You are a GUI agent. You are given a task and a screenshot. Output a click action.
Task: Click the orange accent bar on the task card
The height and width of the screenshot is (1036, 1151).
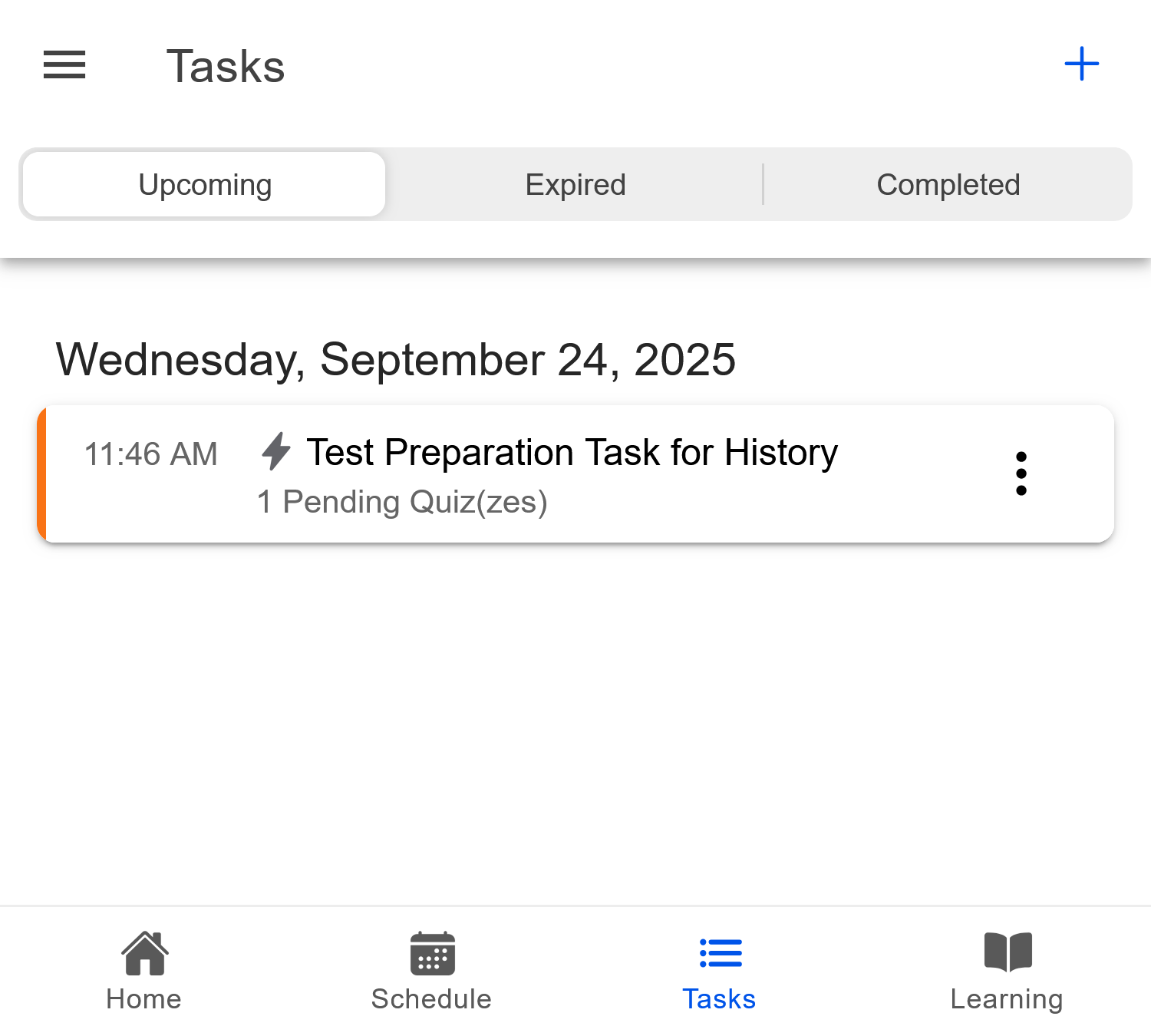click(x=42, y=472)
